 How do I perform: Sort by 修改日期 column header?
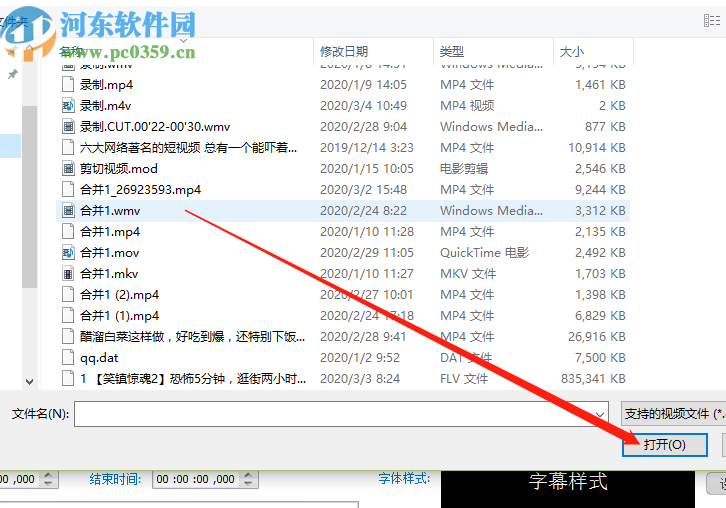point(344,51)
